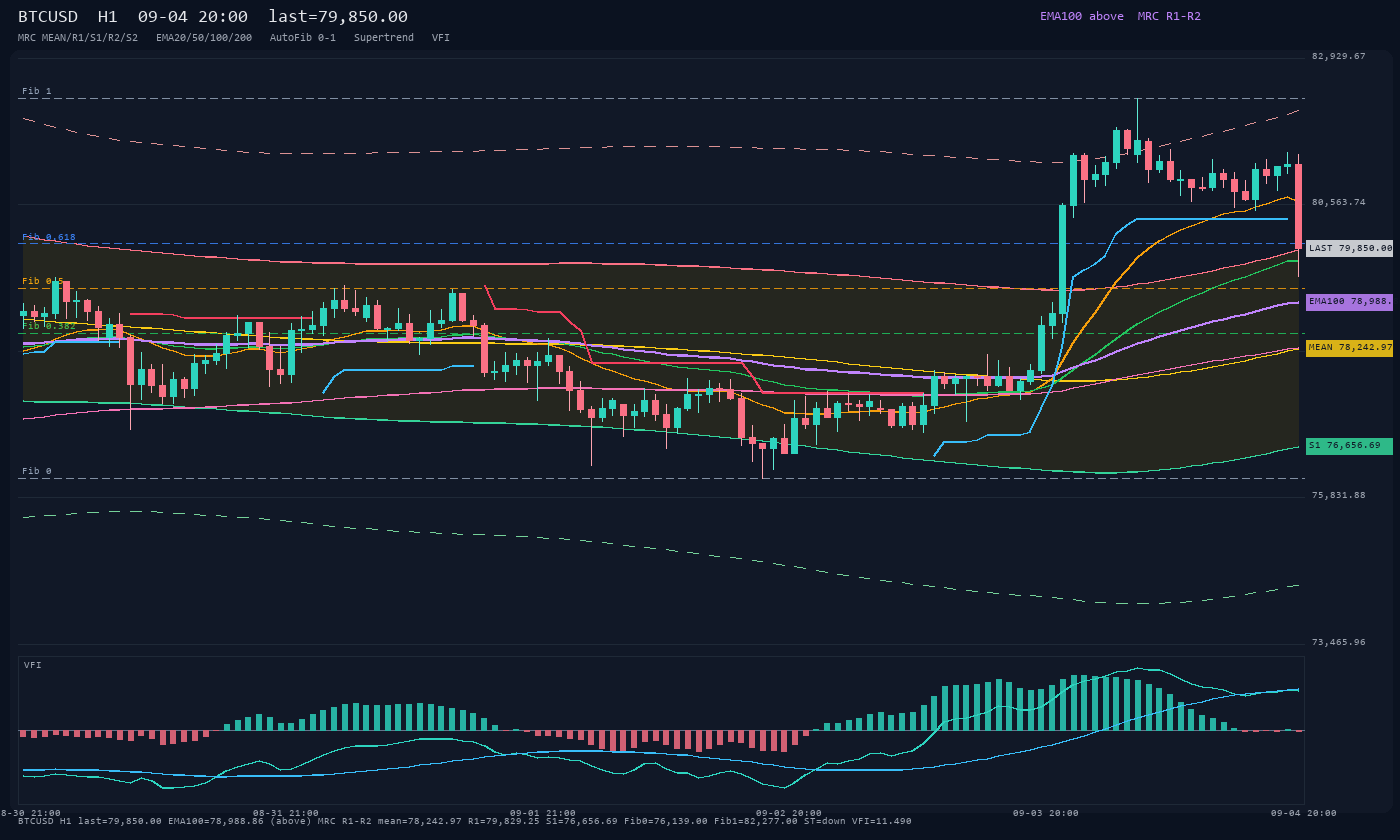Click the 'Fib 0' level label
The height and width of the screenshot is (840, 1400).
37,471
